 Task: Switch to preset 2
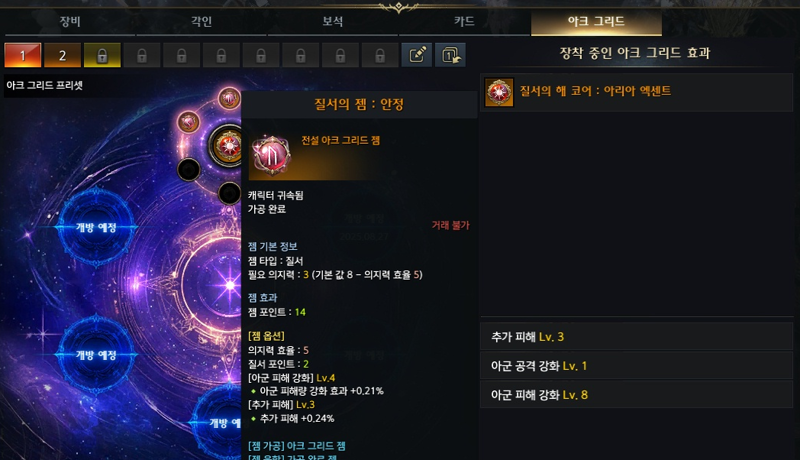[x=62, y=55]
